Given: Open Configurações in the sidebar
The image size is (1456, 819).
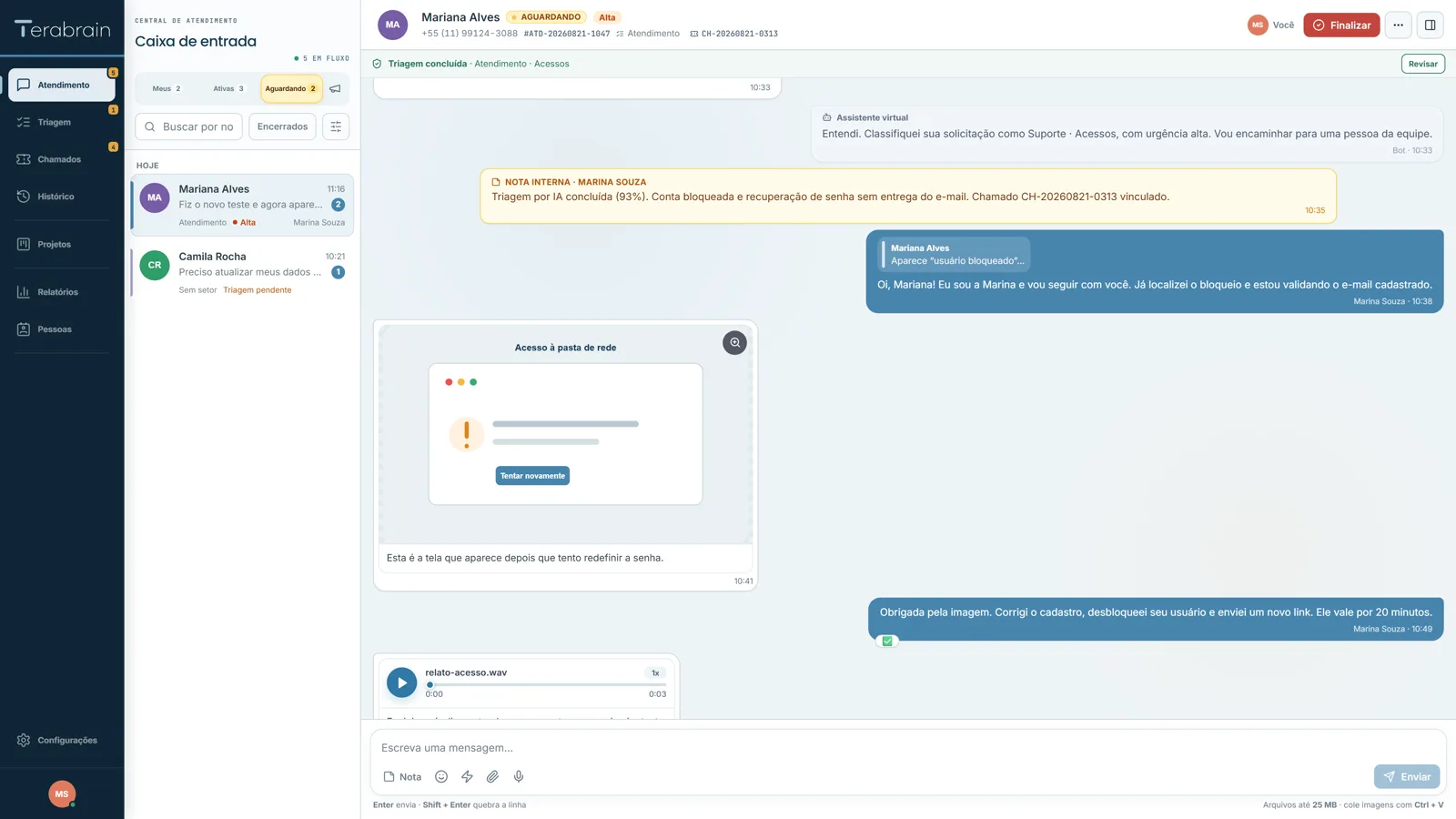Looking at the screenshot, I should [62, 741].
